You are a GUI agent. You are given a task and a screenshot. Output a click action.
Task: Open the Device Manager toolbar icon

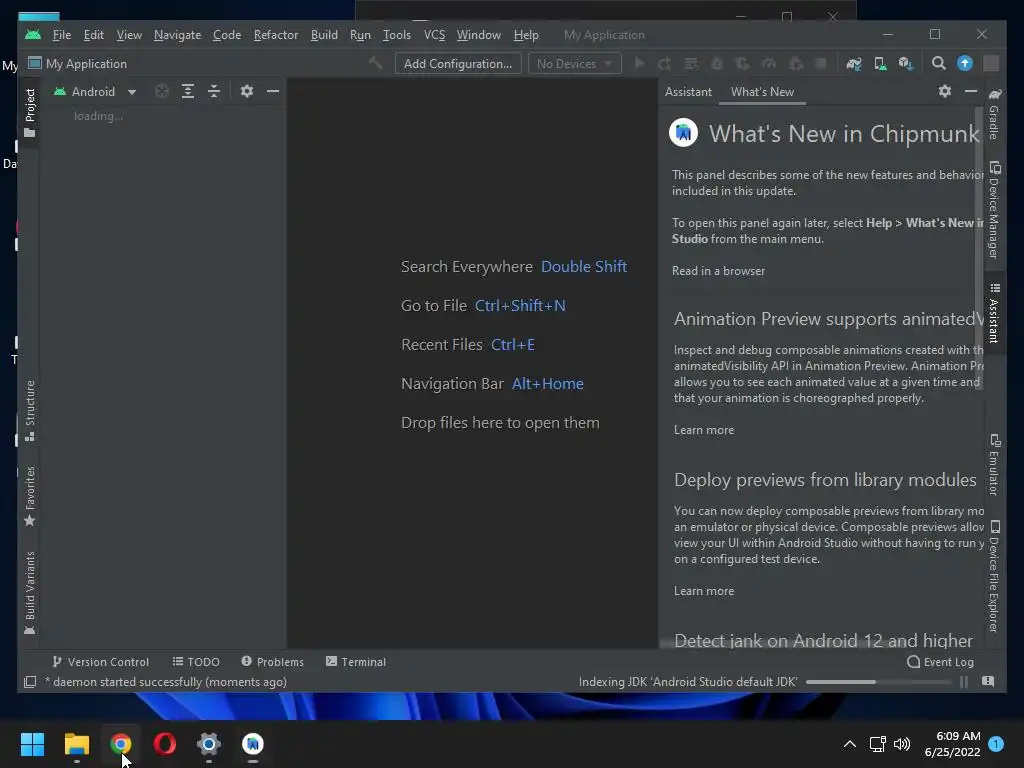click(880, 63)
